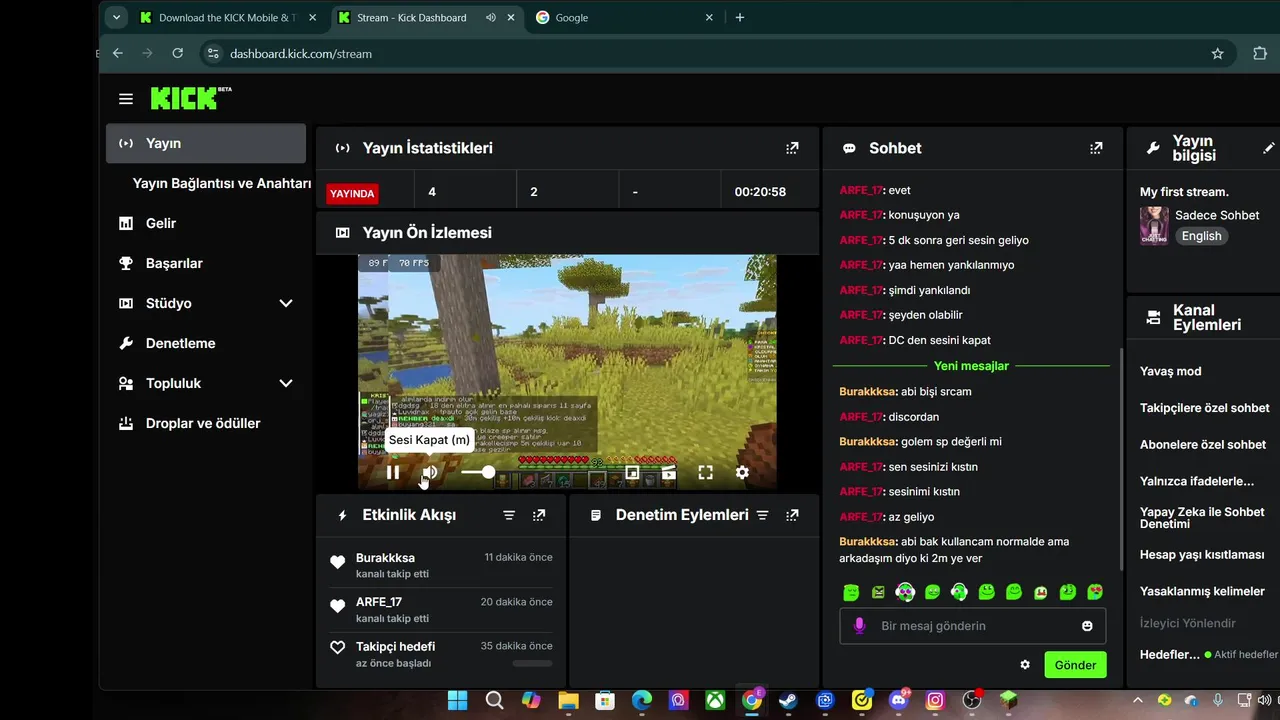Open the tab search dropdown arrow
The image size is (1280, 720).
tap(116, 17)
